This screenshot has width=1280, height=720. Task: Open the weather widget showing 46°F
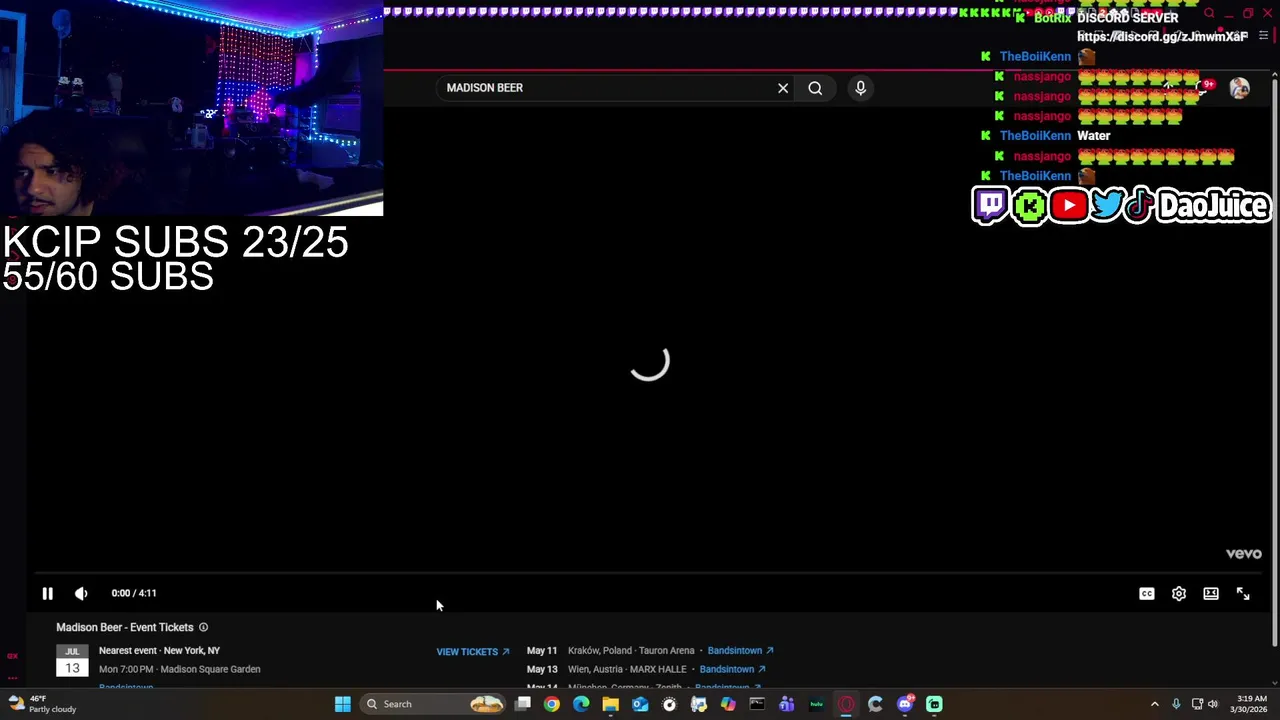tap(42, 704)
